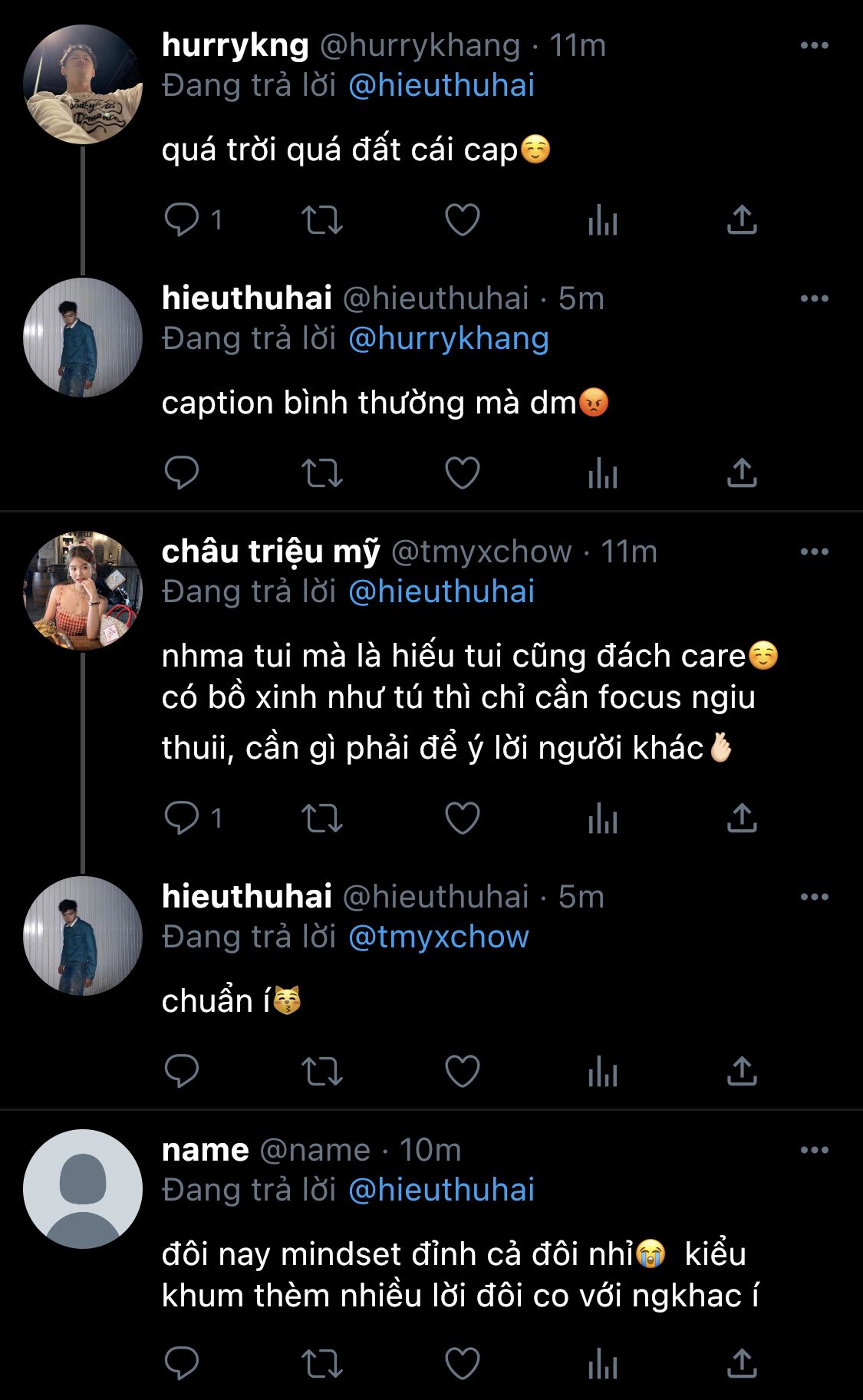Open hurrykng's profile picture

83,84
